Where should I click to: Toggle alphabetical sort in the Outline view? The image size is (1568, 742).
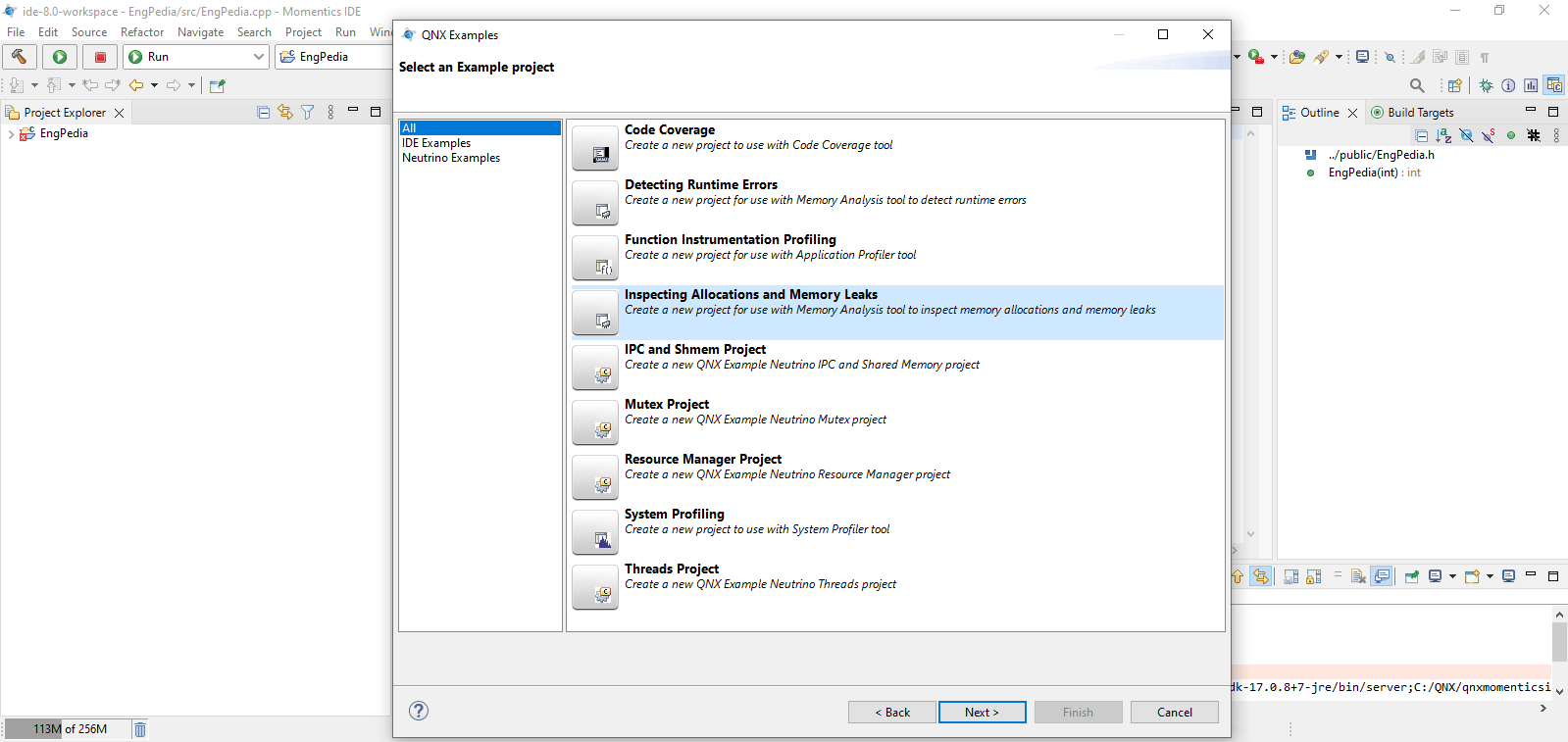(1443, 136)
